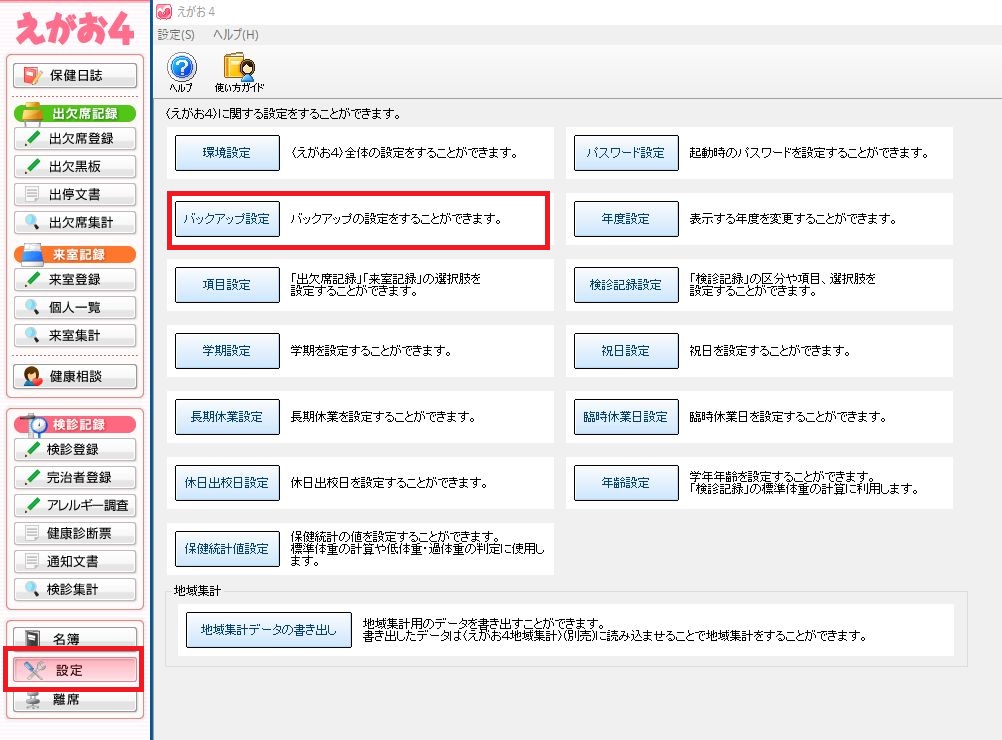Open 臨時休業日設定
The height and width of the screenshot is (740, 1002).
click(626, 417)
